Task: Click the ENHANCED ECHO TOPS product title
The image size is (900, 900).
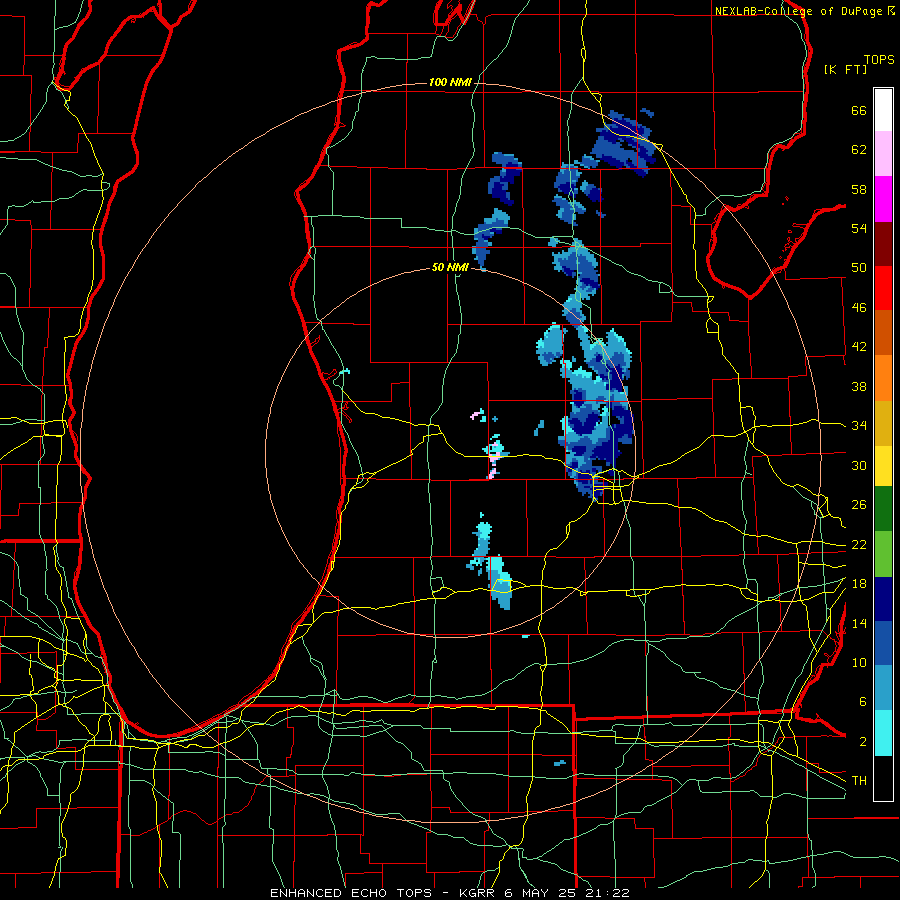Action: [351, 893]
